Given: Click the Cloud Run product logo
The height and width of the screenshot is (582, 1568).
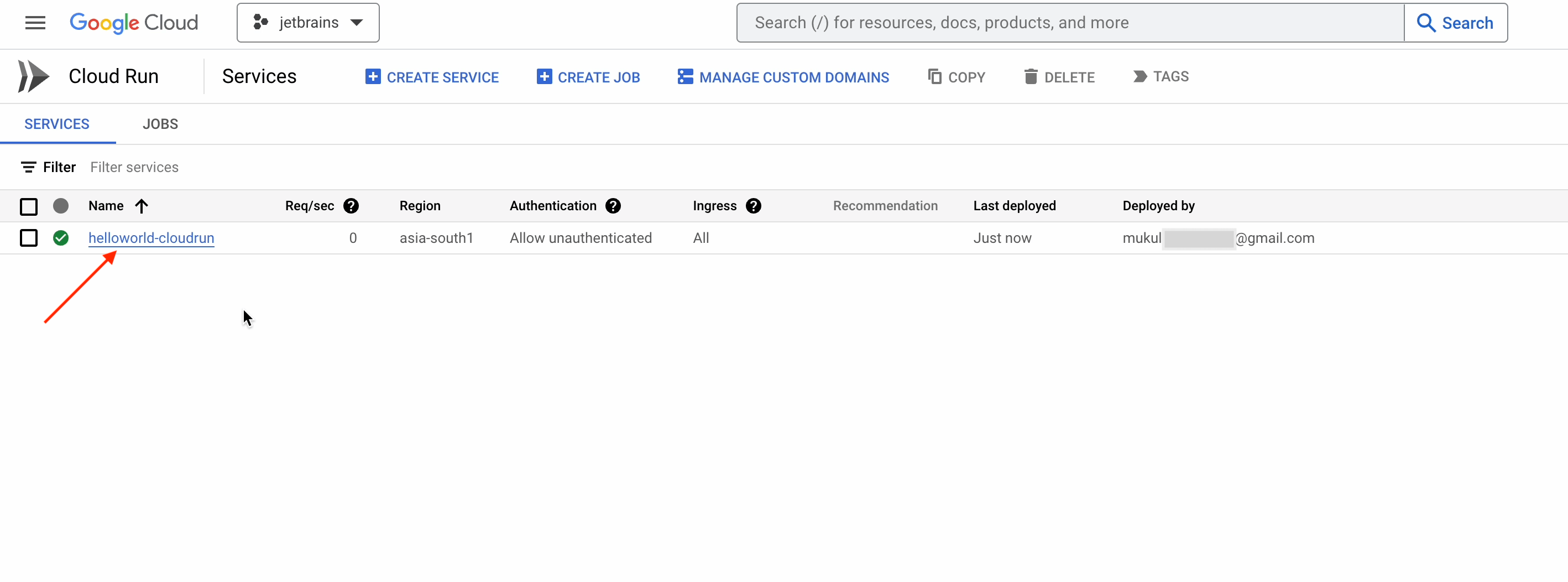Looking at the screenshot, I should click(x=34, y=76).
